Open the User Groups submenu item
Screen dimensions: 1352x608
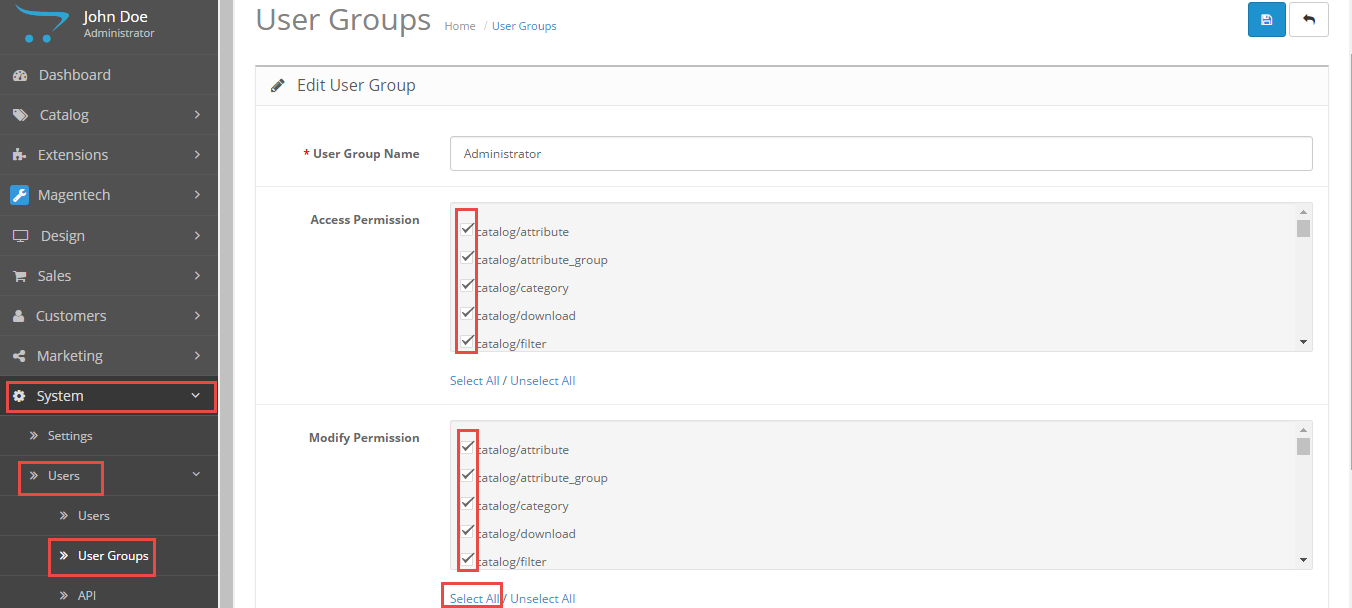coord(112,556)
